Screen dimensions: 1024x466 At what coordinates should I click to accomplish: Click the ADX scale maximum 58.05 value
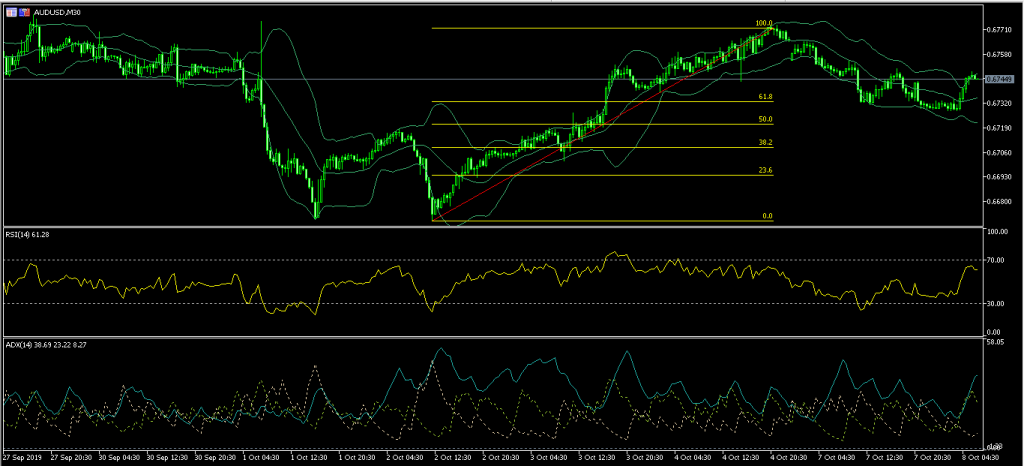(x=995, y=342)
